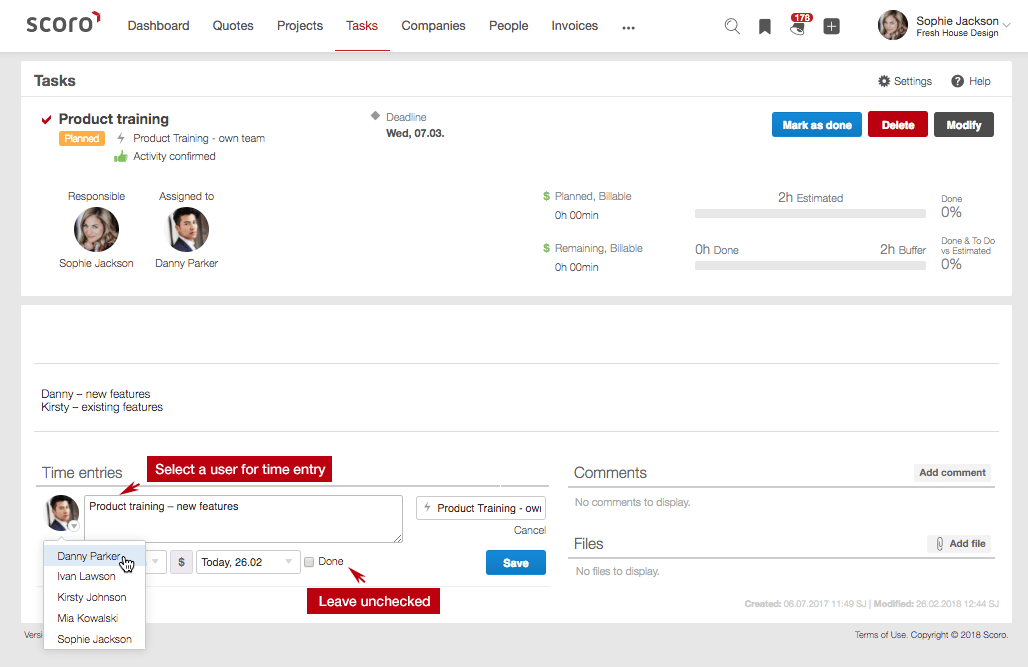
Task: Open the bookmarks icon in header
Action: pyautogui.click(x=764, y=26)
